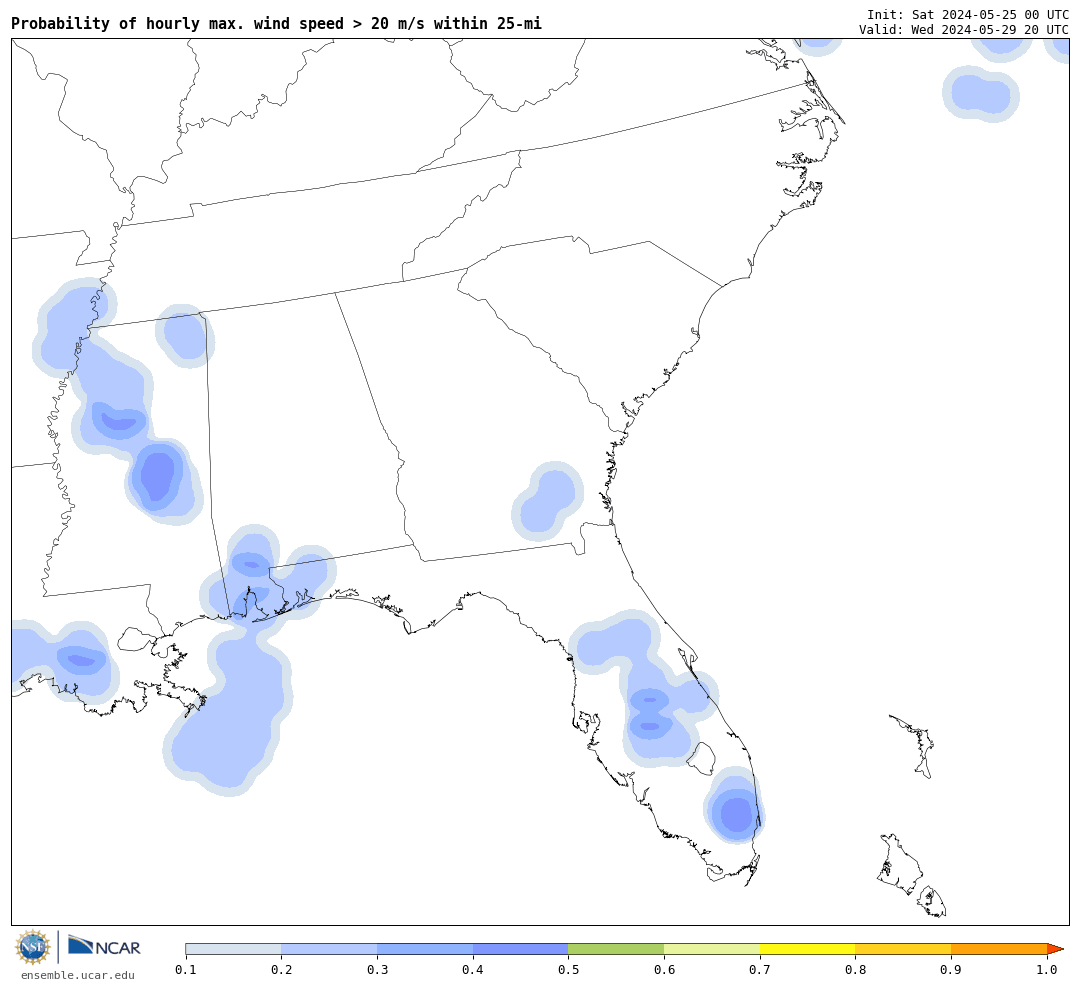The width and height of the screenshot is (1080, 988).
Task: Click the 0.7–0.8 yellow colorbar segment
Action: coord(808,949)
